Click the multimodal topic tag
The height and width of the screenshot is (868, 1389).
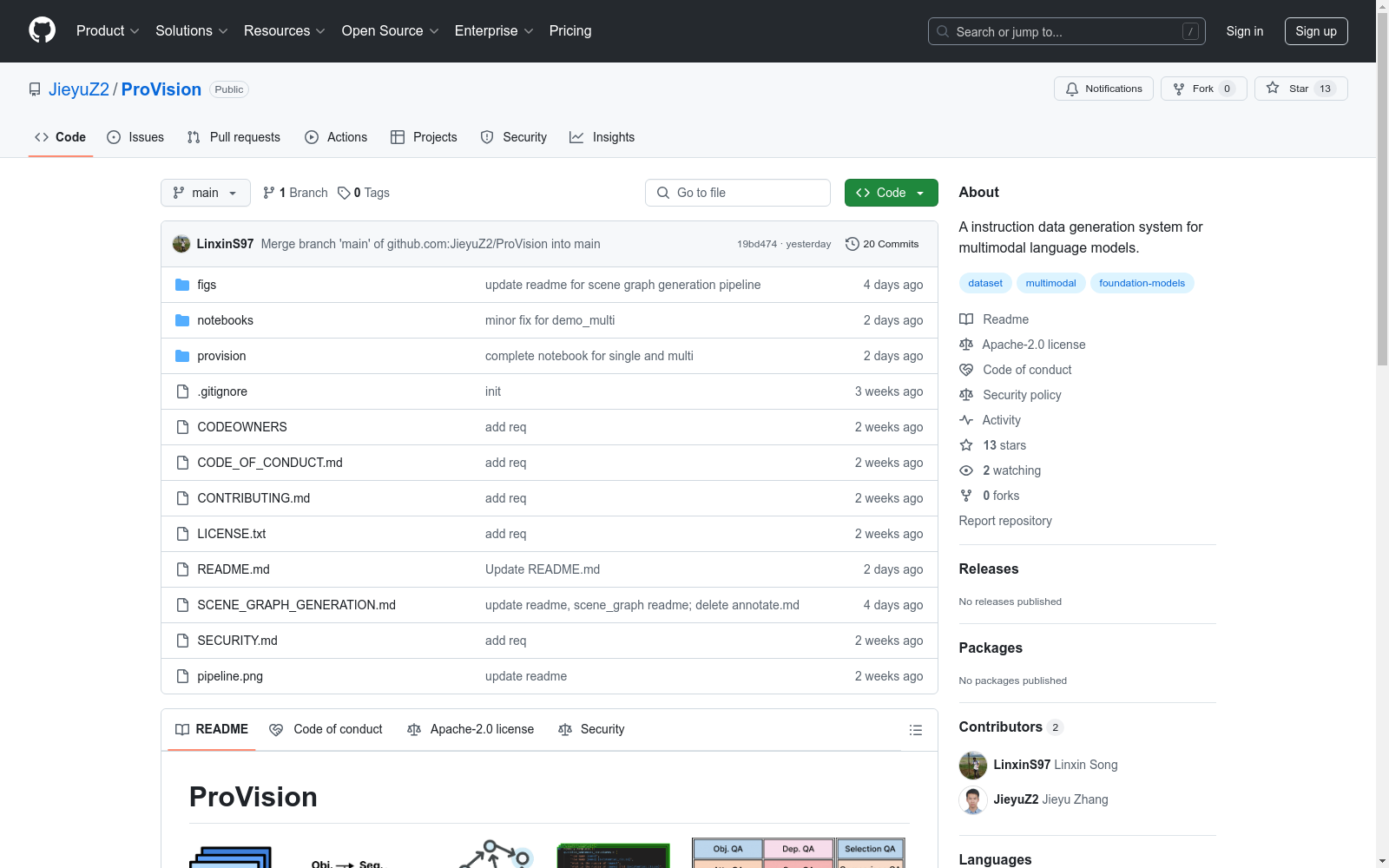tap(1050, 283)
